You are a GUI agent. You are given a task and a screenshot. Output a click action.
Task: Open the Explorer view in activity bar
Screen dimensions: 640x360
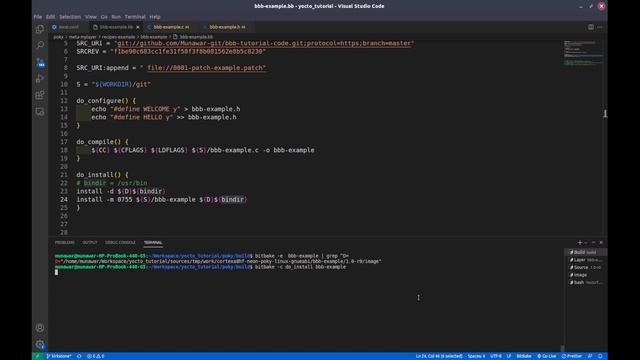coord(40,29)
